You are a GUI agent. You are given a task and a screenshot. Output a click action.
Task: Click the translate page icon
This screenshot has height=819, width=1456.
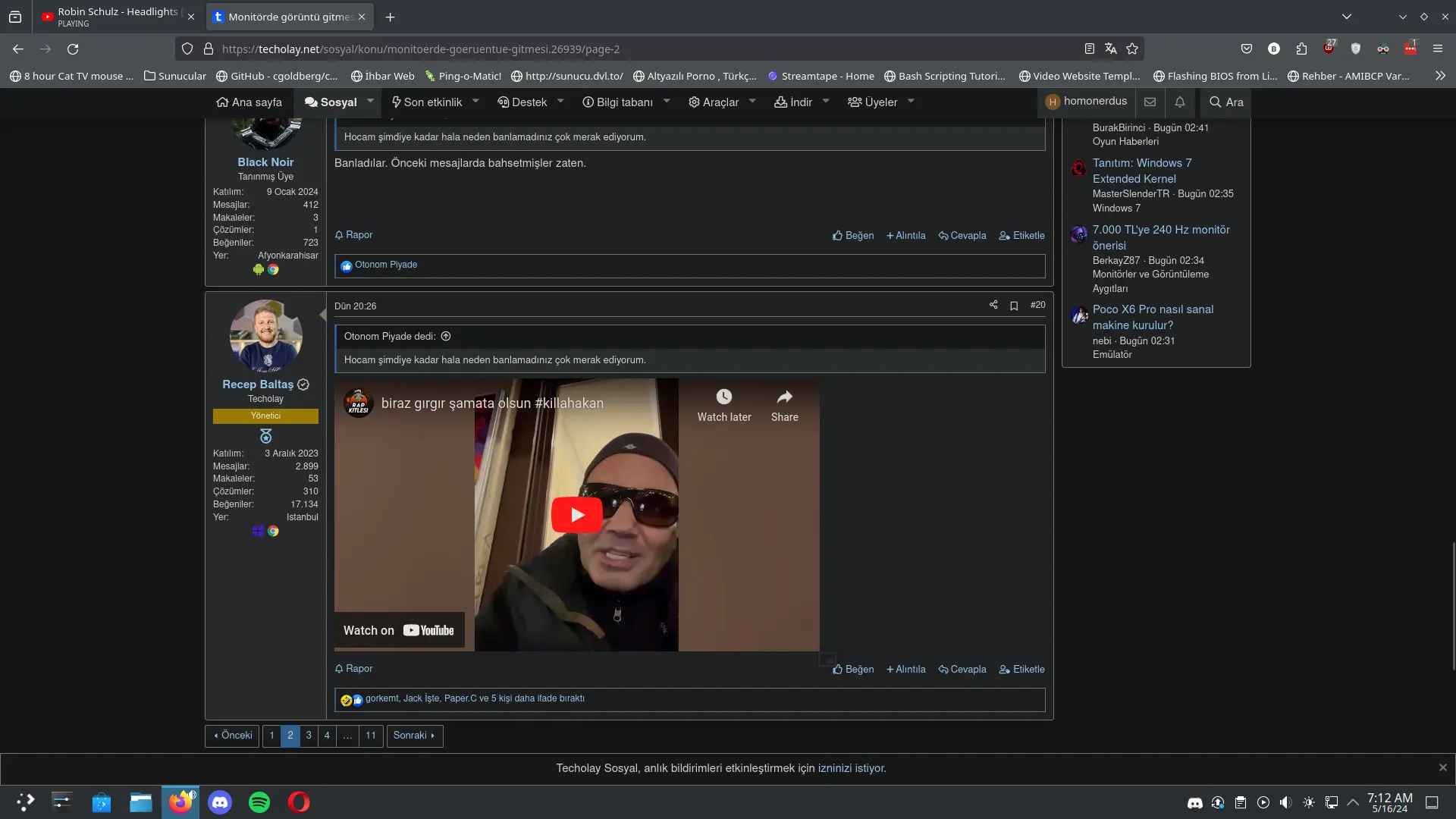pyautogui.click(x=1110, y=49)
